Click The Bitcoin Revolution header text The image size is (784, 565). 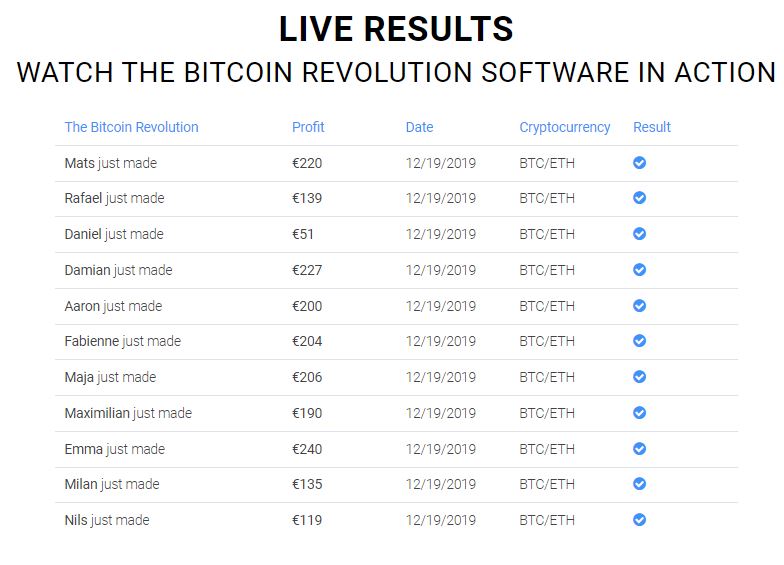tap(132, 127)
